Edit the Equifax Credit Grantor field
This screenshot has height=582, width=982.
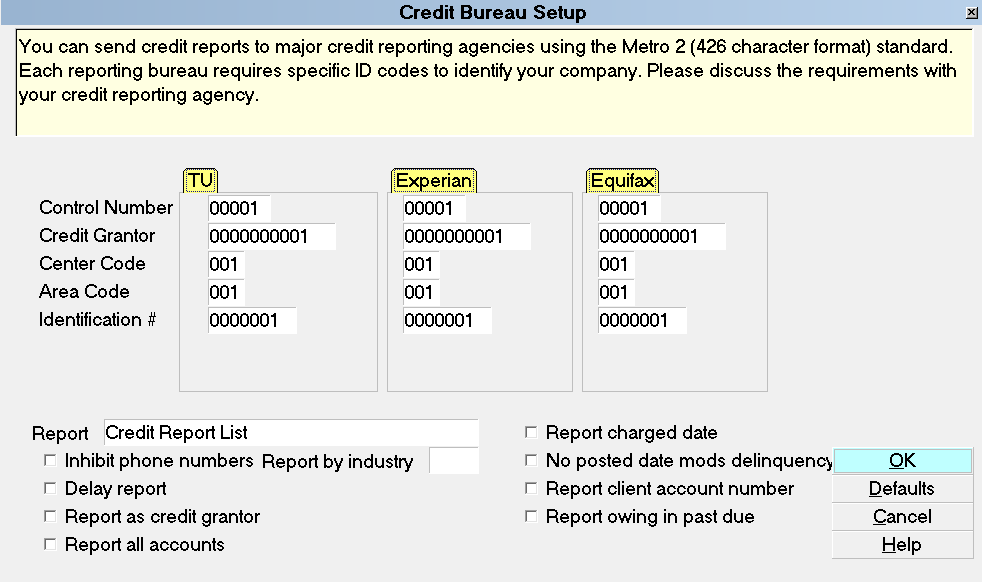click(661, 236)
